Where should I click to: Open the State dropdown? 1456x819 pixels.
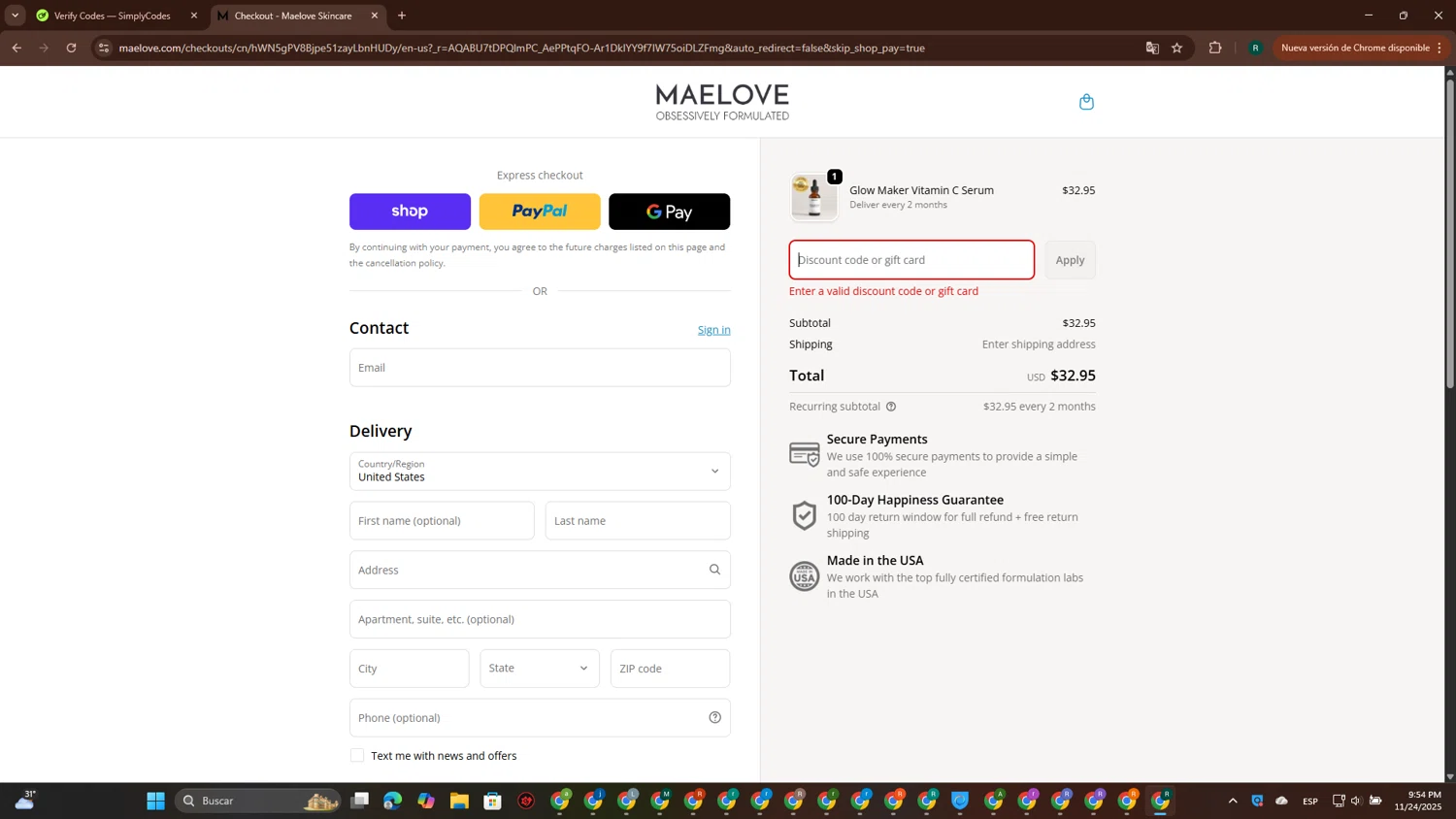pos(540,669)
